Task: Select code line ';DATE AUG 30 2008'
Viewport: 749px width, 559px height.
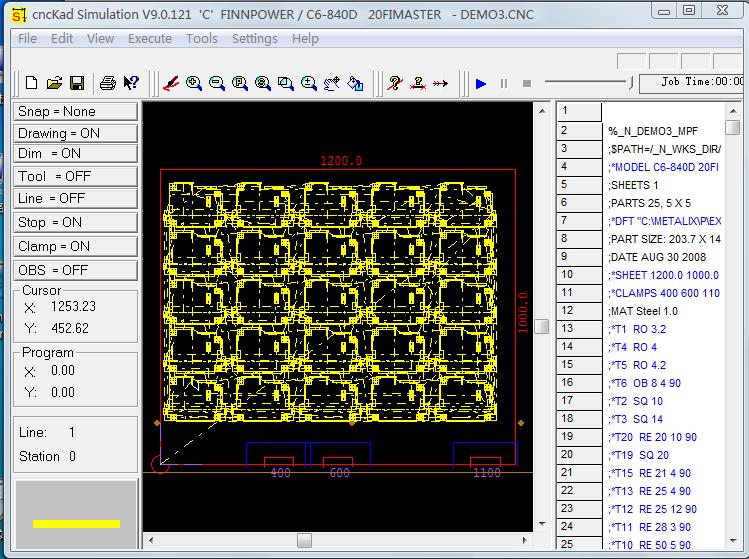Action: click(x=657, y=257)
